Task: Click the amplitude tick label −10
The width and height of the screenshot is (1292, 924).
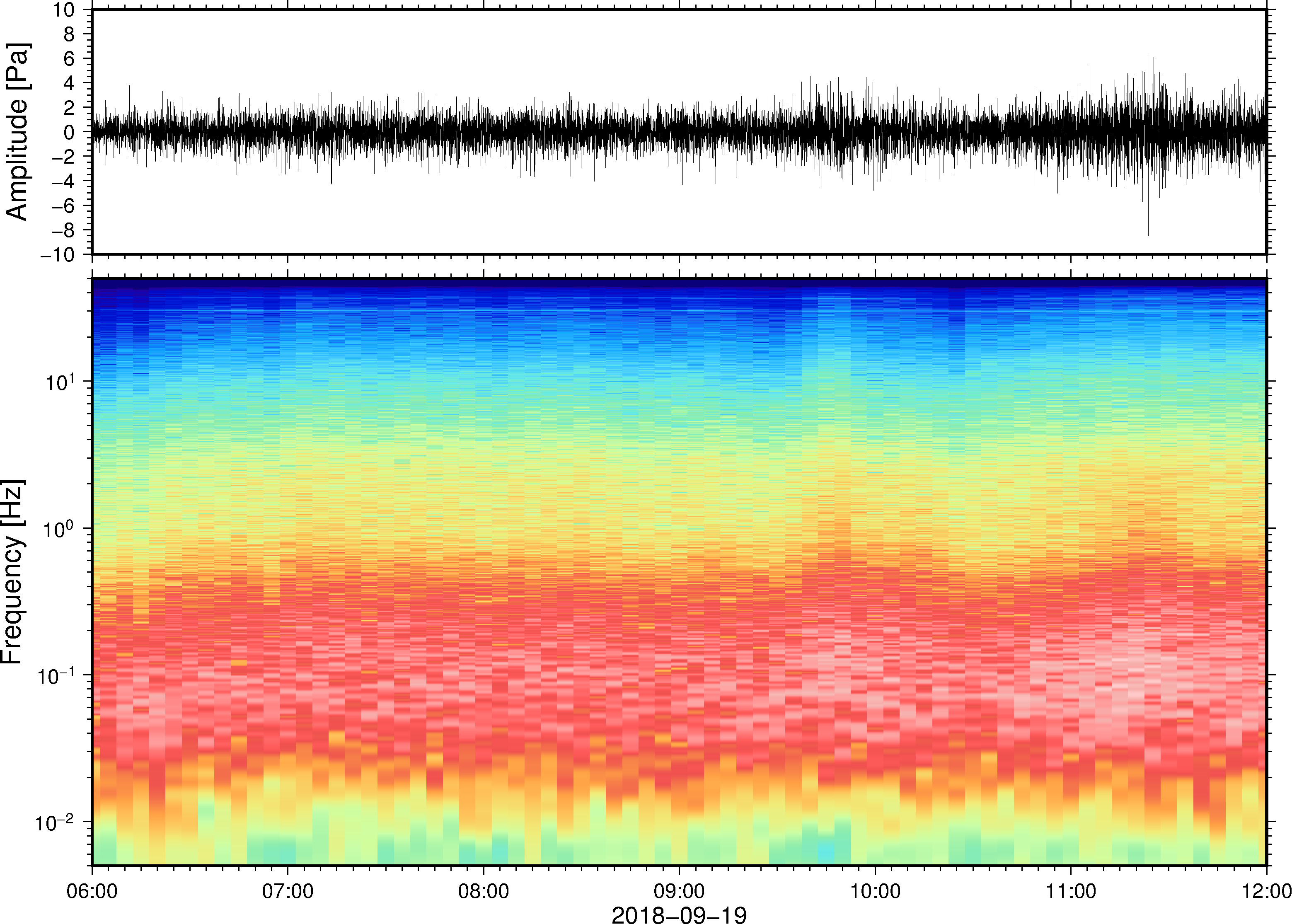Action: tap(58, 255)
